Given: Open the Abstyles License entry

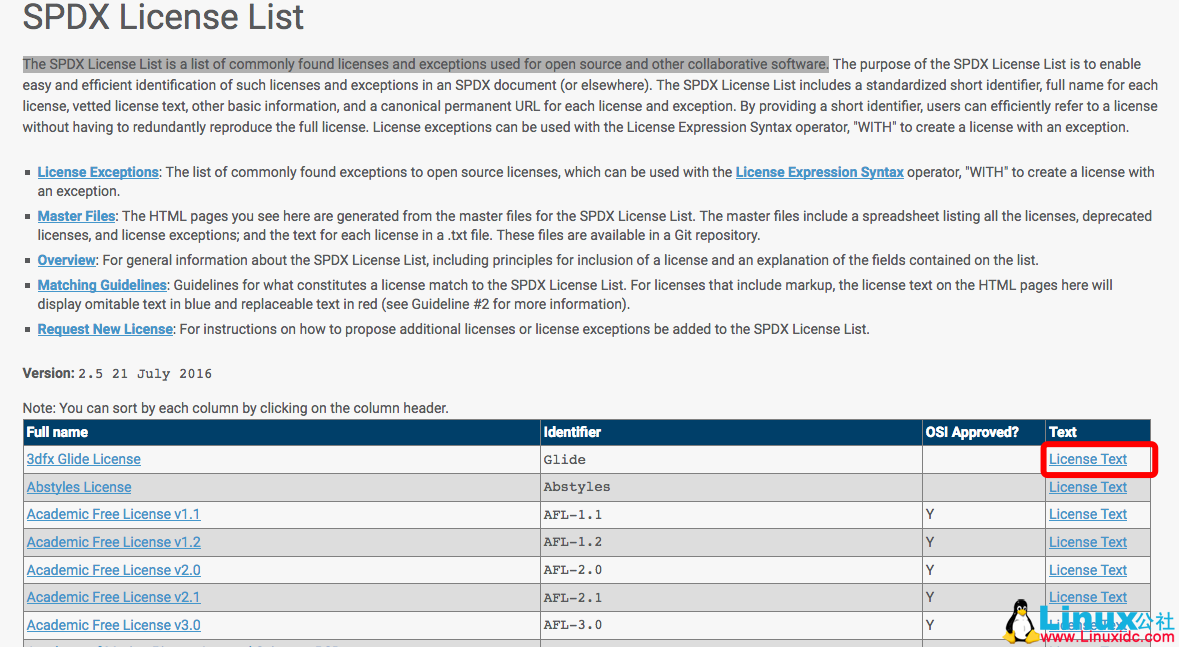Looking at the screenshot, I should click(x=79, y=487).
